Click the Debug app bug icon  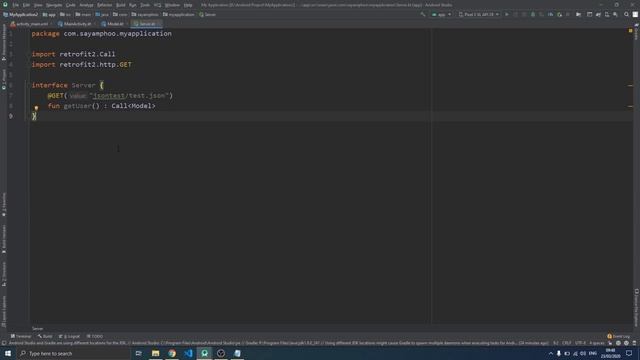click(533, 14)
